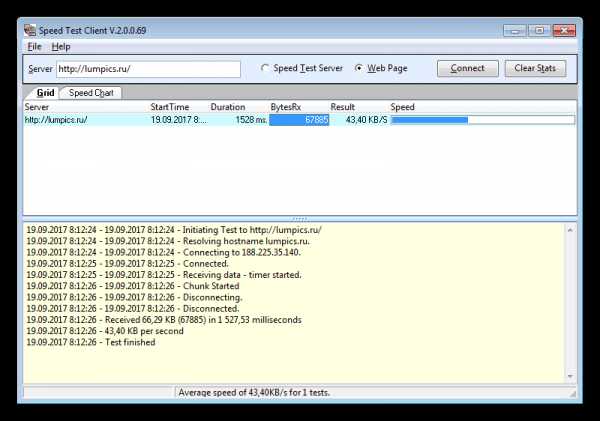The height and width of the screenshot is (421, 600).
Task: Click the Speed Test Client title bar icon
Action: pyautogui.click(x=29, y=30)
